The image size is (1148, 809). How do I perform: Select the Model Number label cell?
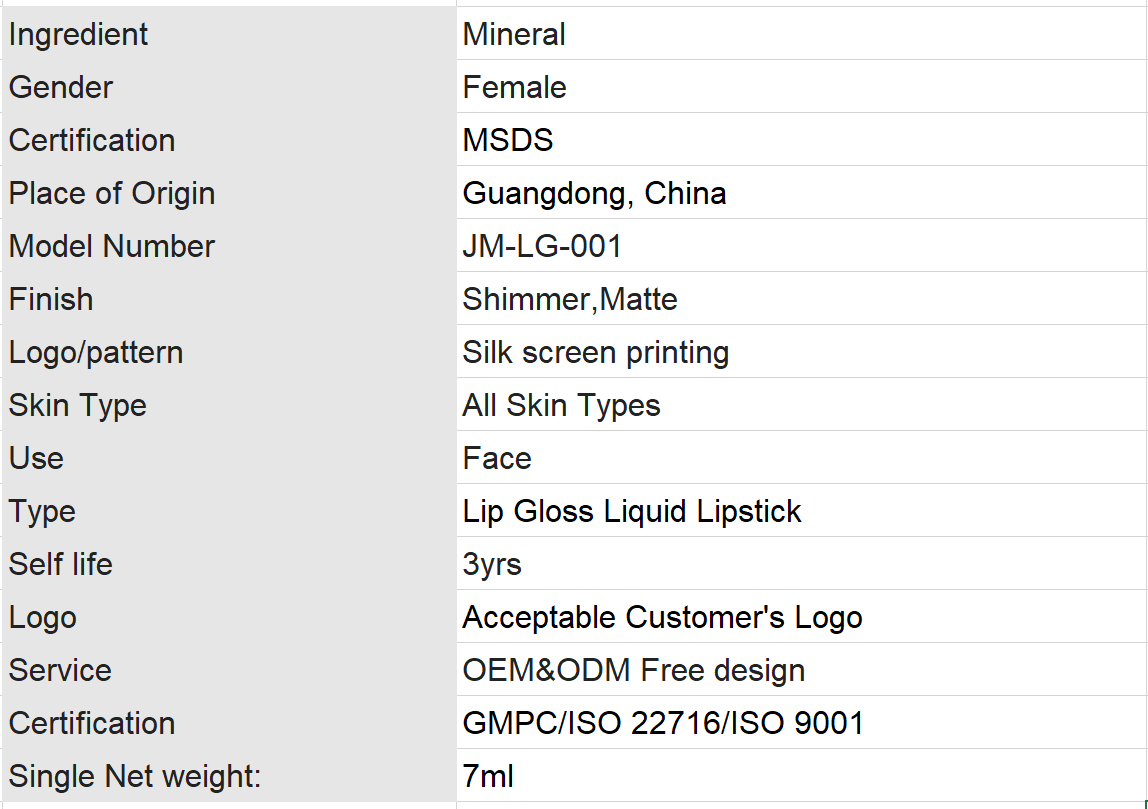tap(229, 246)
